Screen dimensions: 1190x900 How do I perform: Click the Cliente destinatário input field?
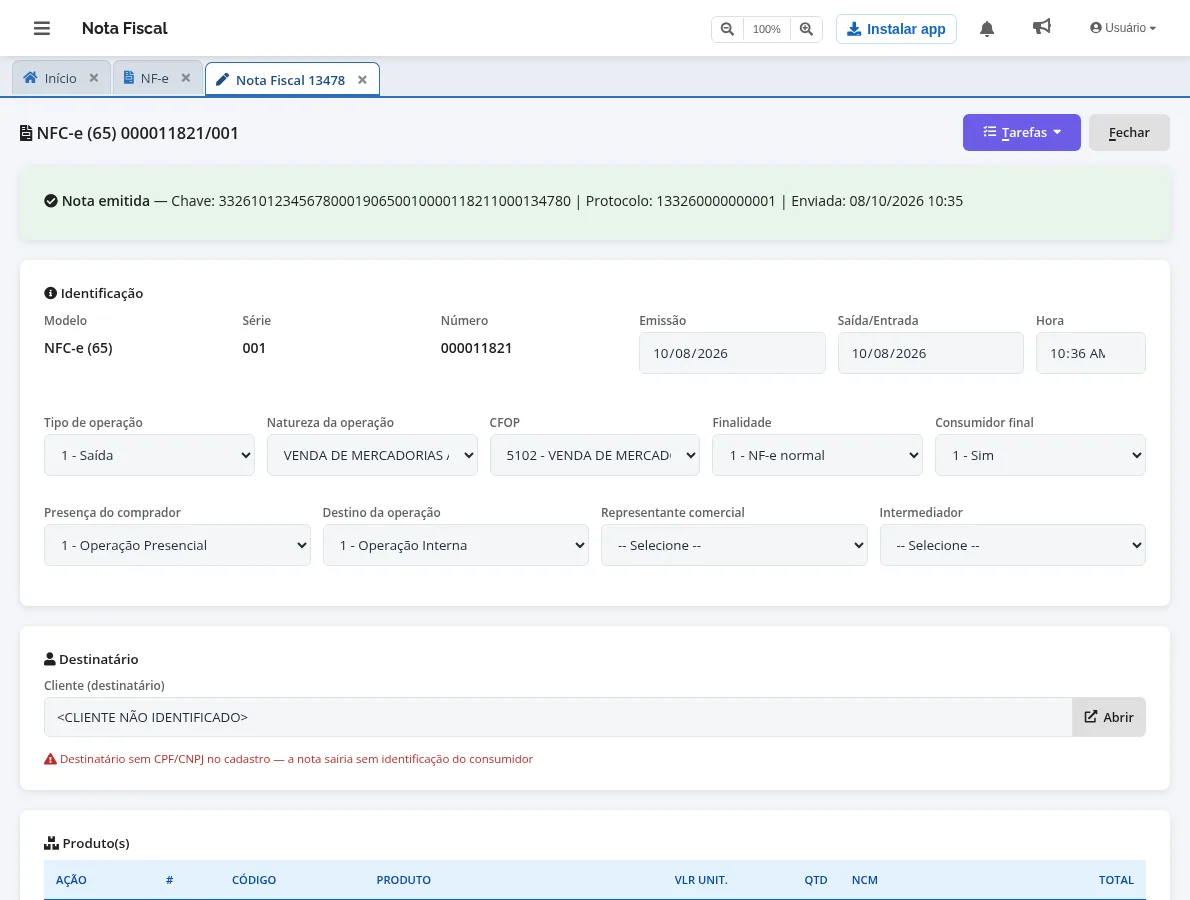tap(558, 717)
